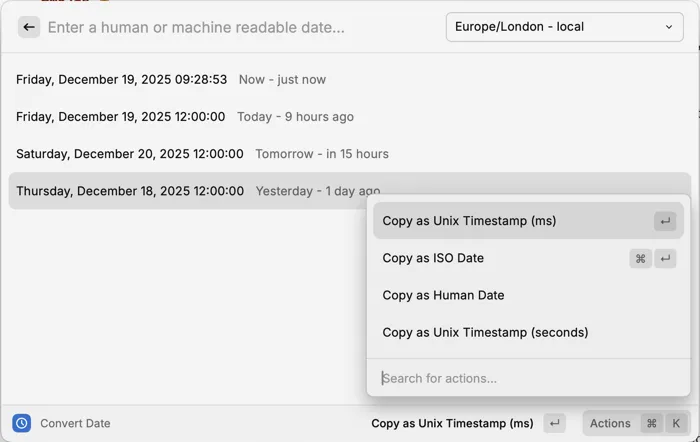Click the Return key icon beside Unix Timestamp (ms)
The image size is (700, 442).
pos(665,221)
